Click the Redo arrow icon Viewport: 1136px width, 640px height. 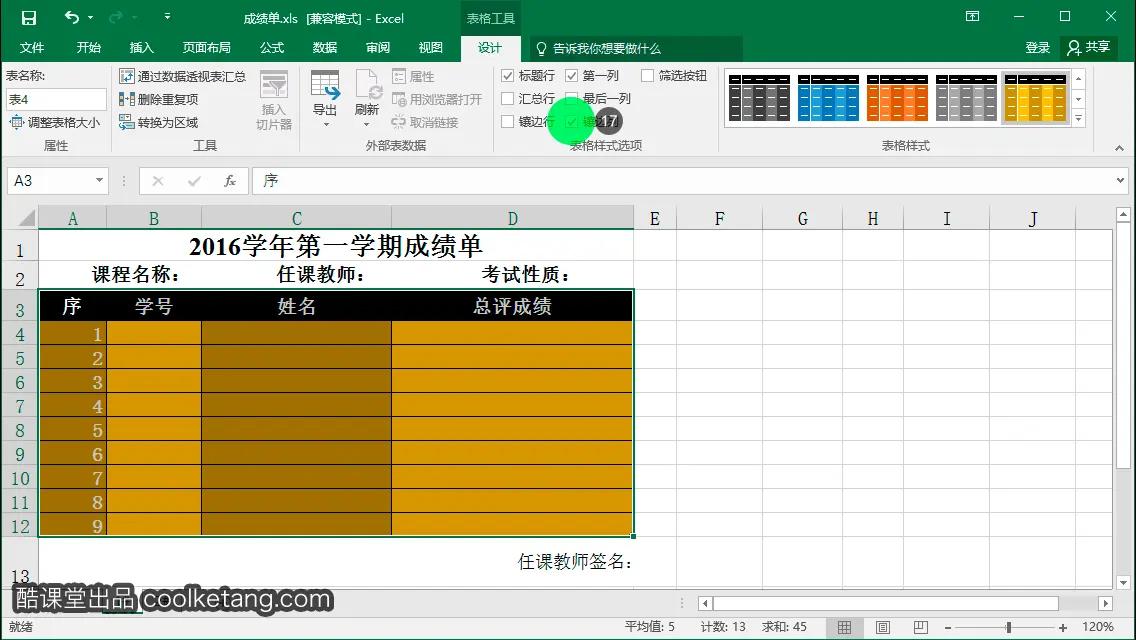coord(115,17)
